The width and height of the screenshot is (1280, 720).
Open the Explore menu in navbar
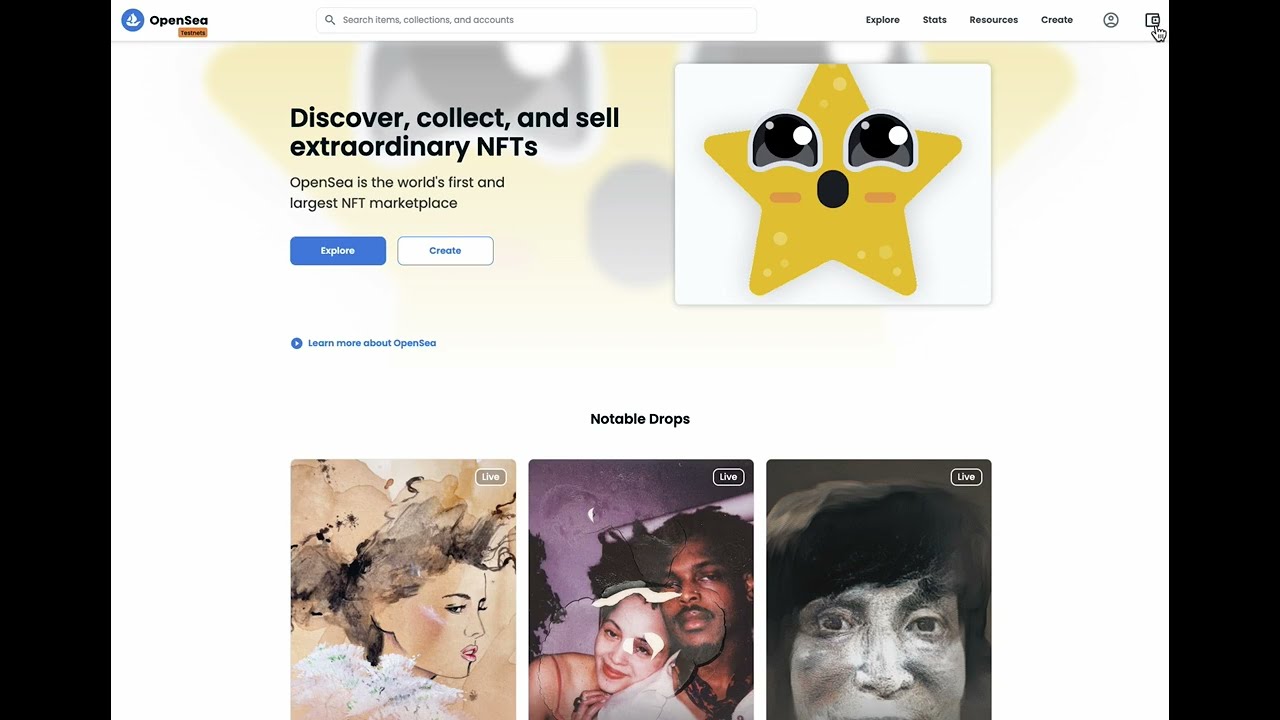point(883,20)
